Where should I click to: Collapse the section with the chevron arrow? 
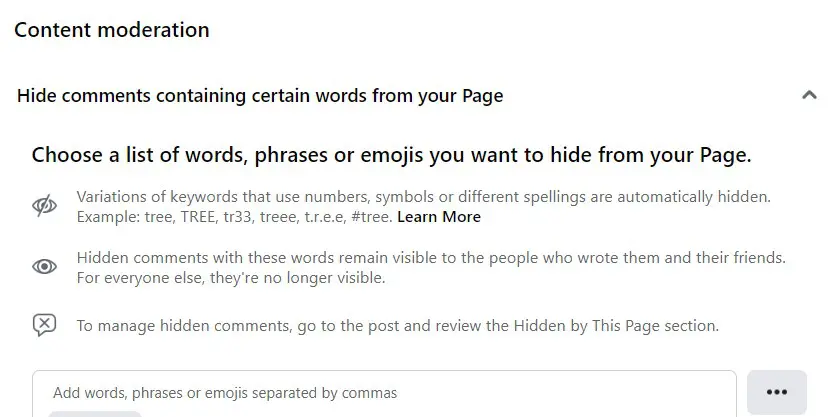click(x=809, y=96)
